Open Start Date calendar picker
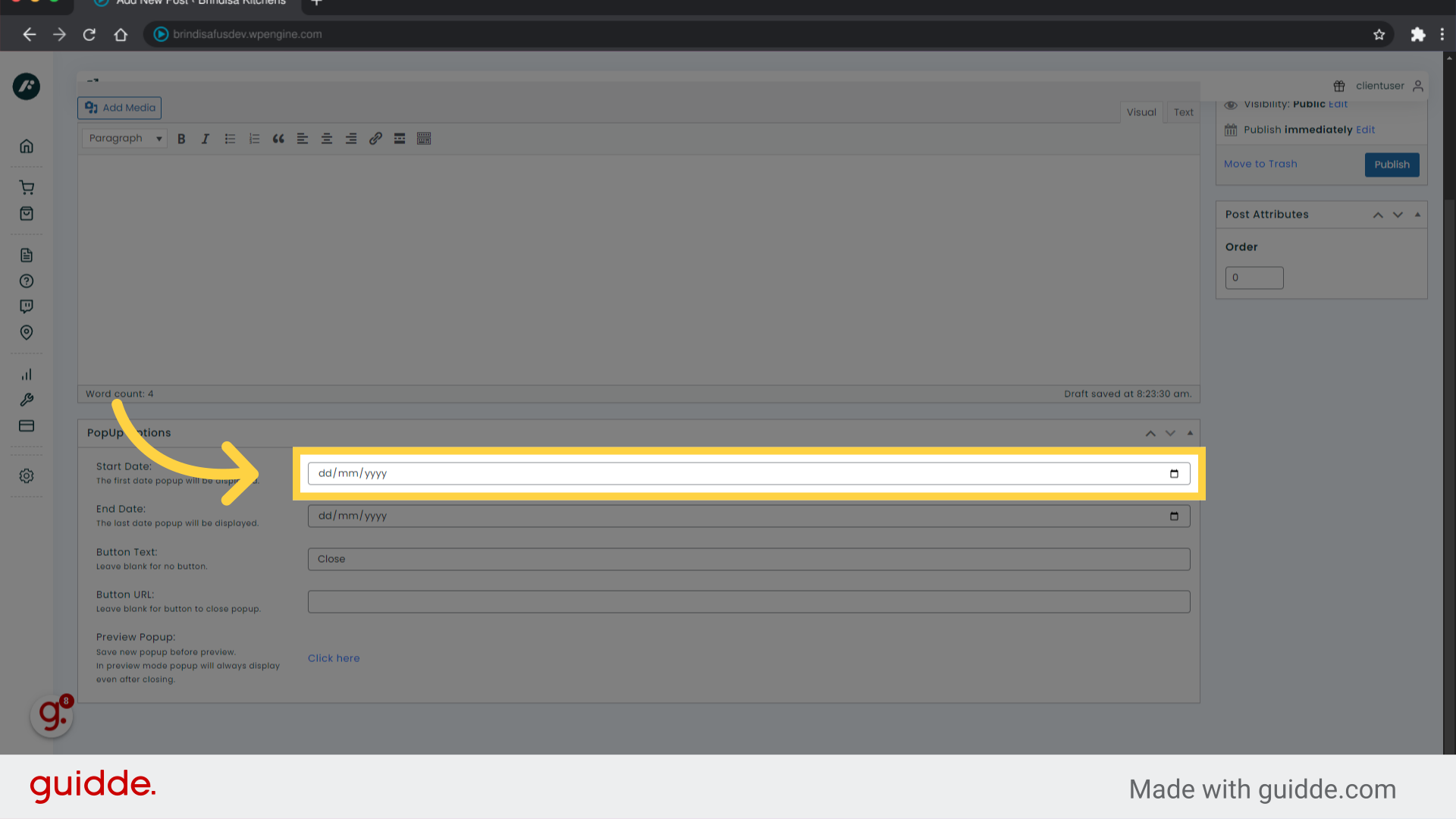 [x=1174, y=474]
